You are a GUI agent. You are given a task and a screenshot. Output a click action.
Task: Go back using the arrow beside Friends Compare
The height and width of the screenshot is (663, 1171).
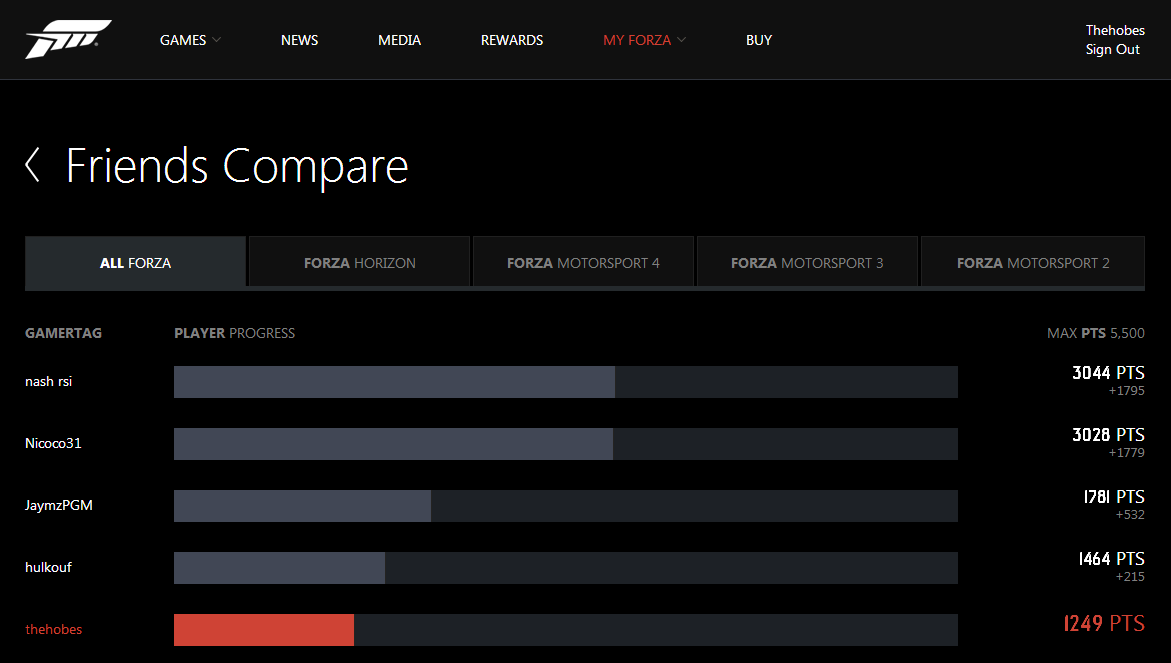tap(32, 165)
